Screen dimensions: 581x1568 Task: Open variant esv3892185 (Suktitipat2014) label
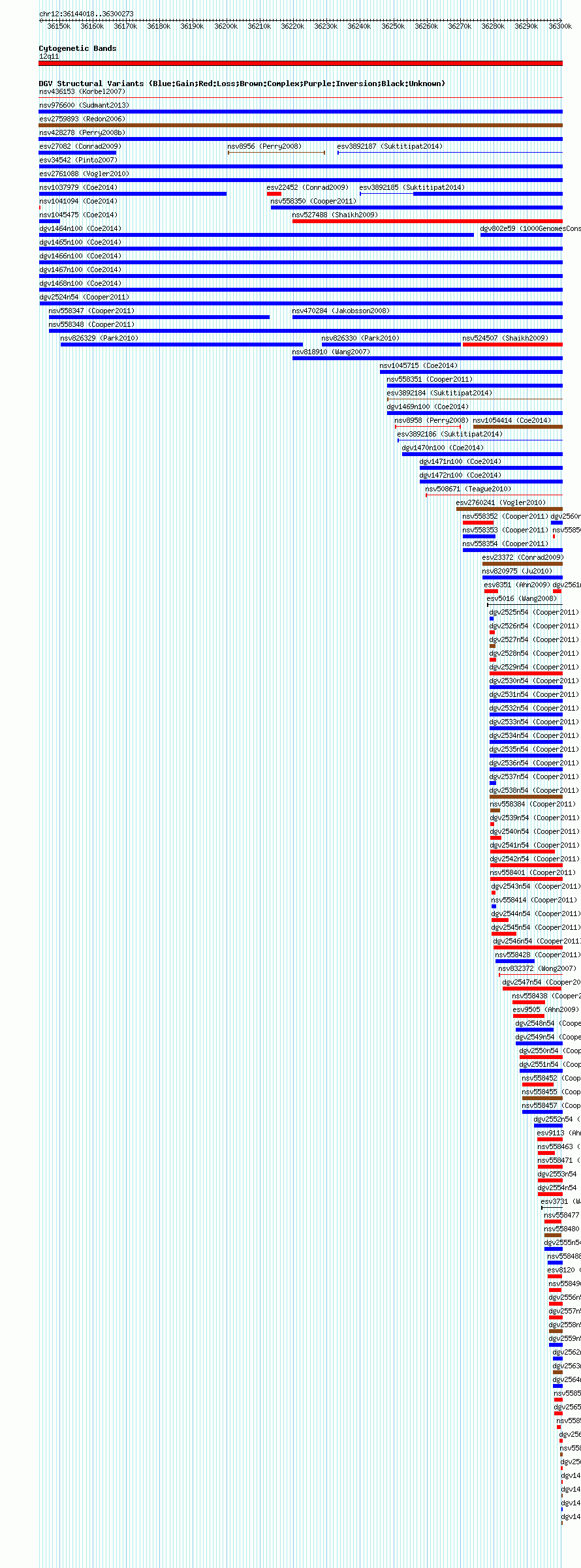coord(412,187)
